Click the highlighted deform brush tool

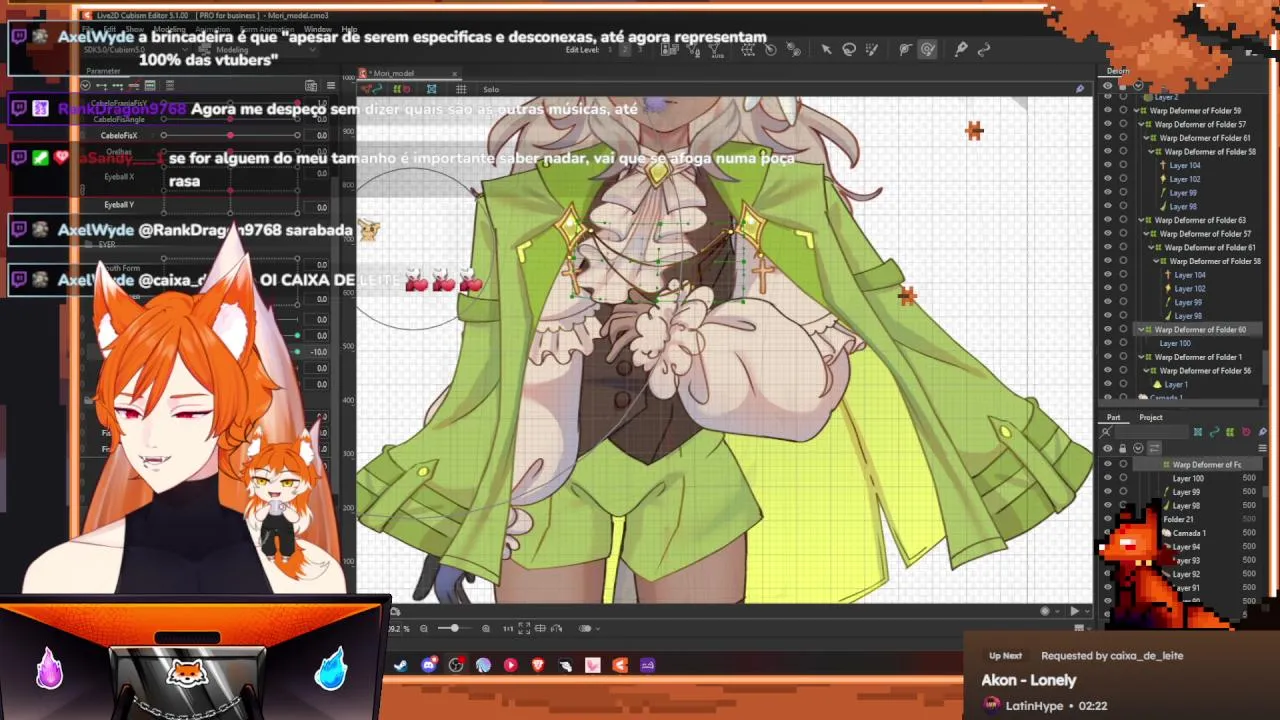click(x=928, y=49)
